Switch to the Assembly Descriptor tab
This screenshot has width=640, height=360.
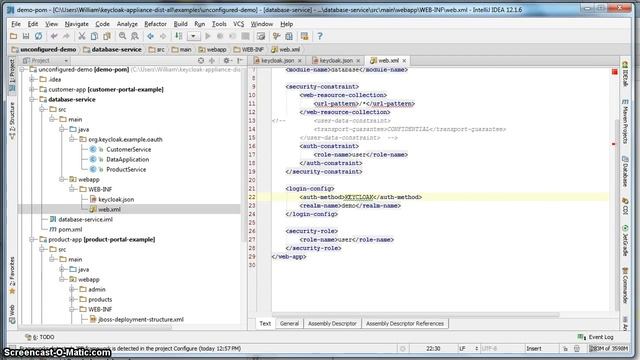coord(332,323)
